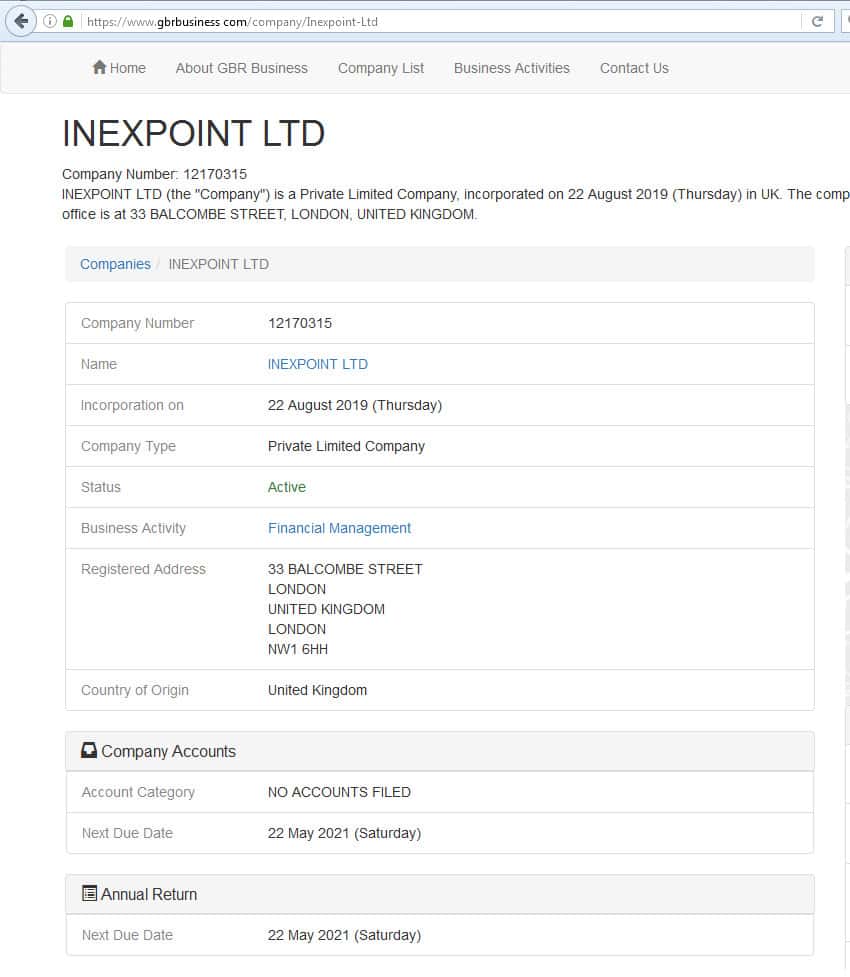Click the house icon beside Home
The height and width of the screenshot is (977, 850).
coord(99,68)
